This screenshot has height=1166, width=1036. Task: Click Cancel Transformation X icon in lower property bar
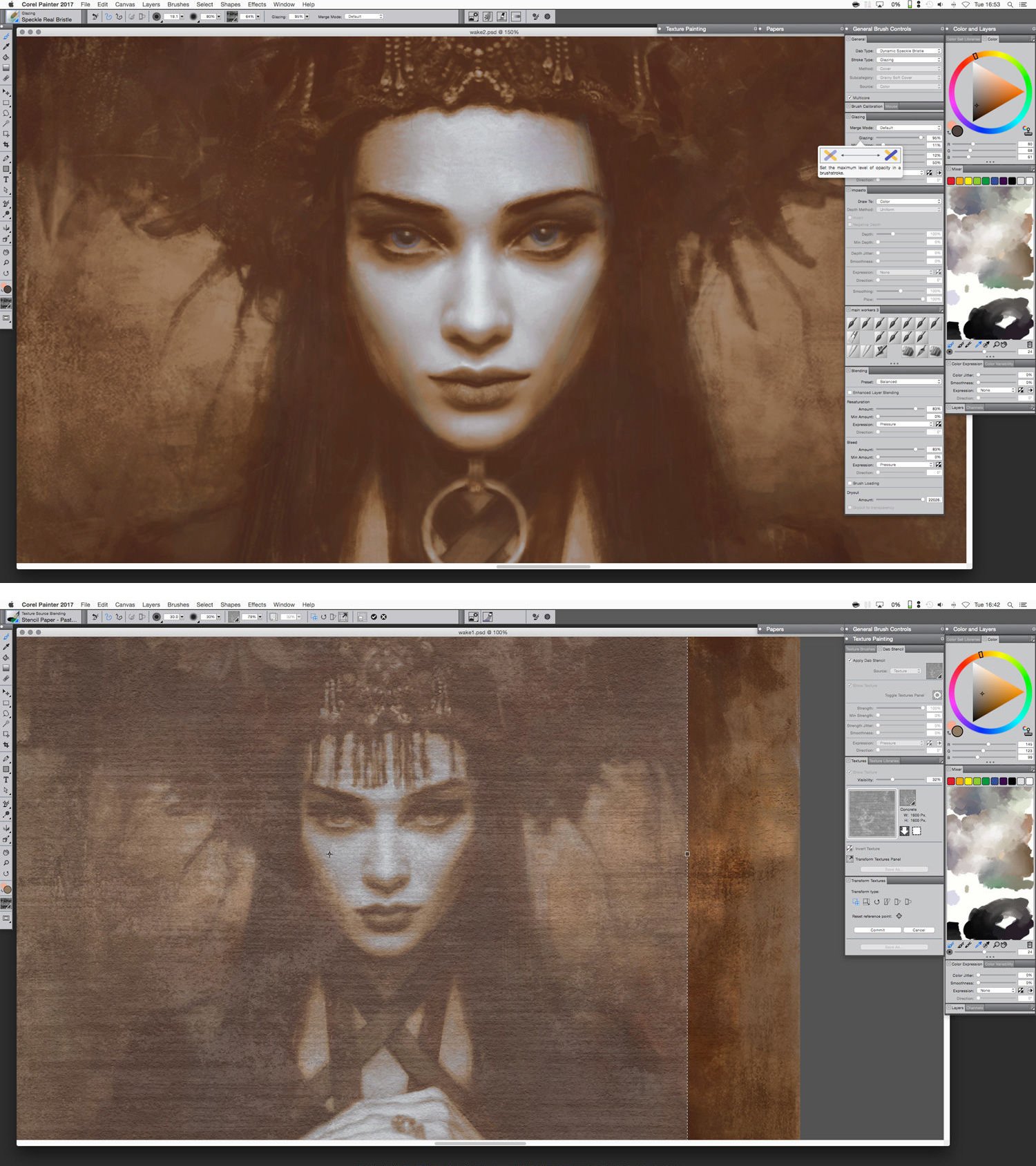[x=383, y=617]
